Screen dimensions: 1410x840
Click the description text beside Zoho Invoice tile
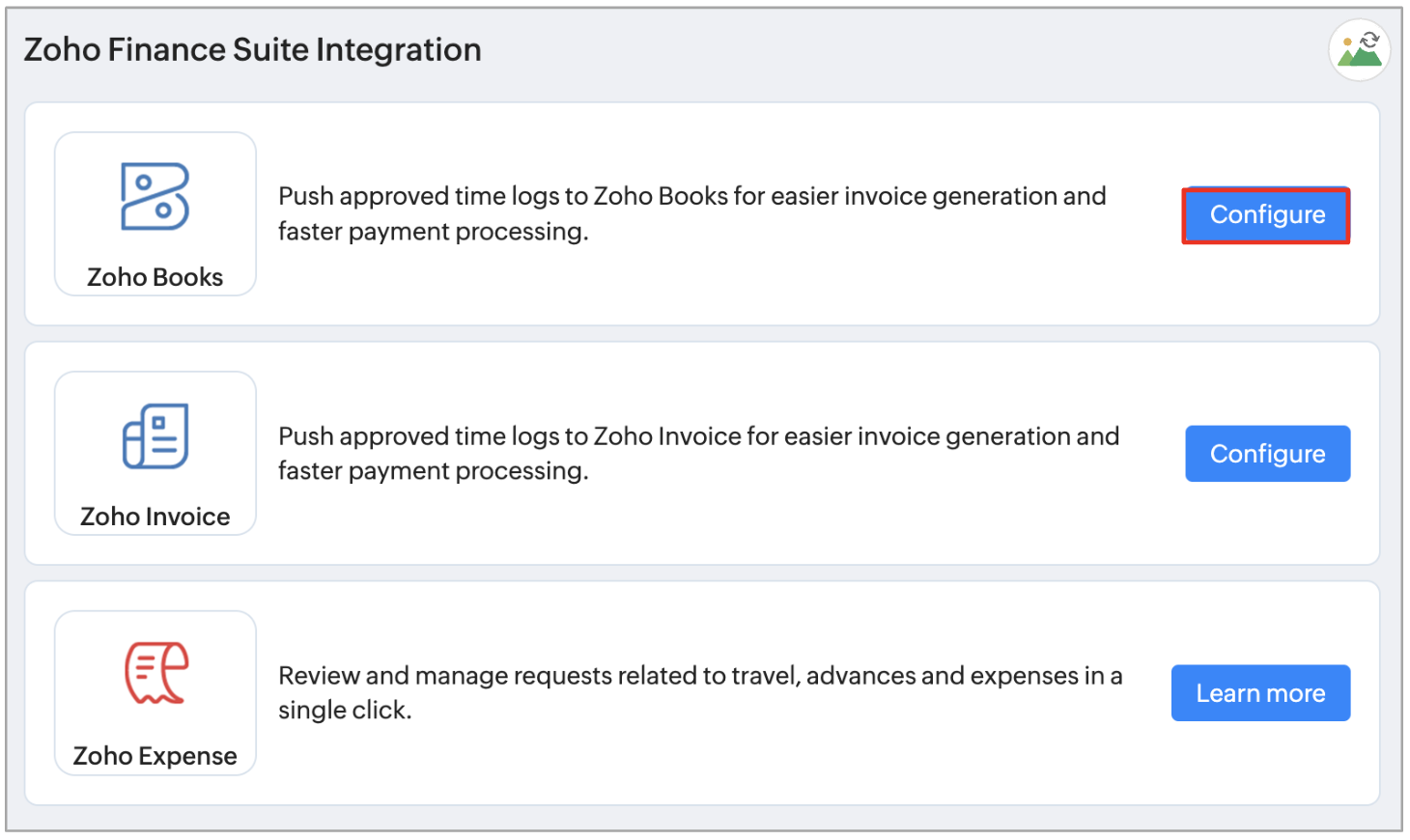(698, 453)
